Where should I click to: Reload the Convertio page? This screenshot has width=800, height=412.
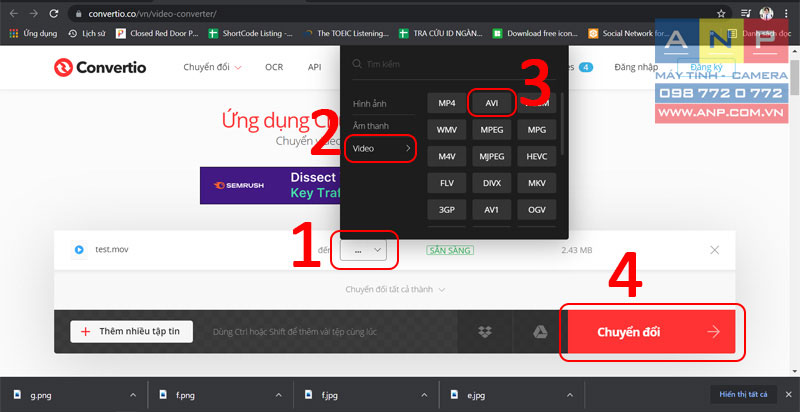click(x=54, y=14)
